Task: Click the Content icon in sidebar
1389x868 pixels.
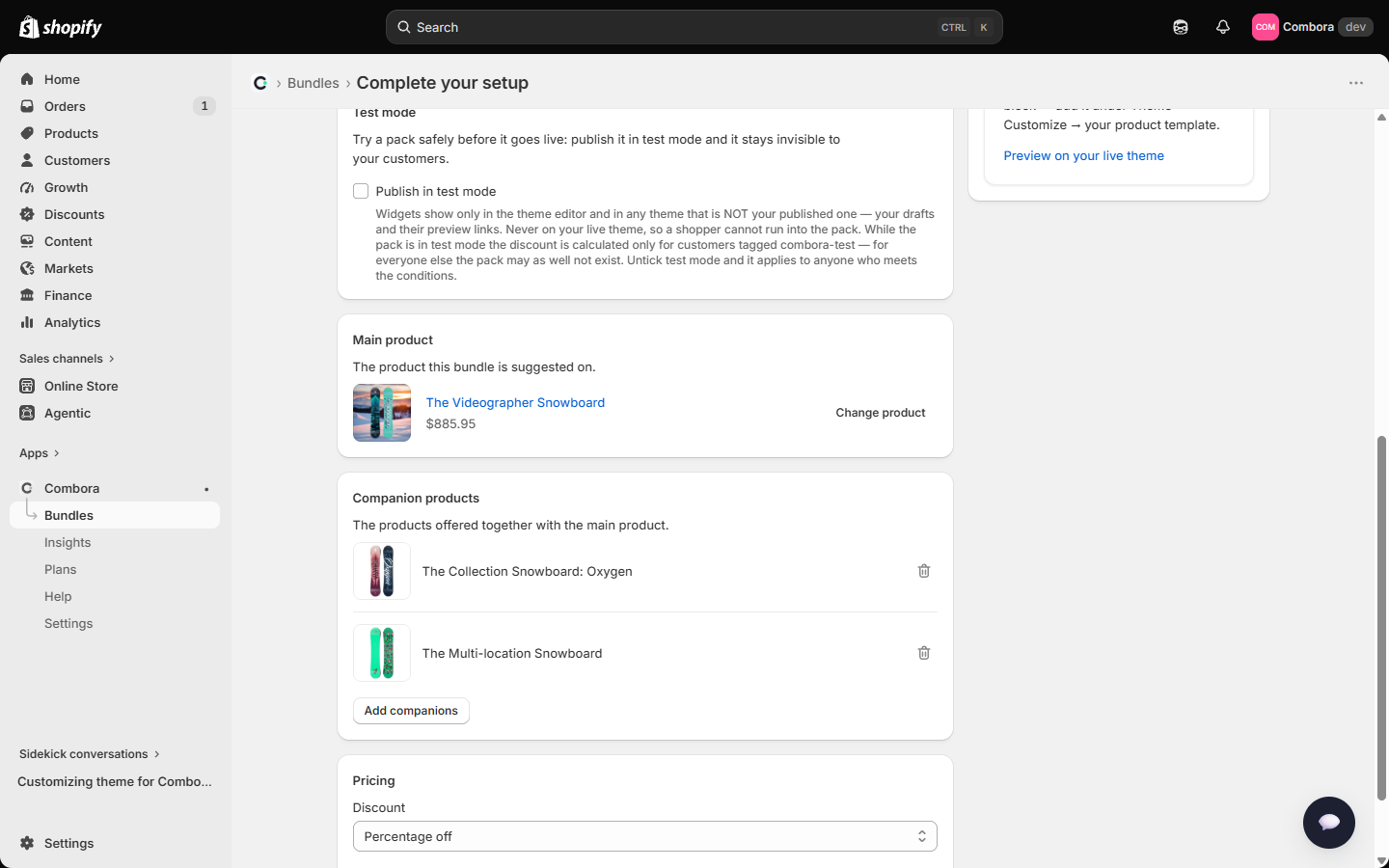Action: 27,241
